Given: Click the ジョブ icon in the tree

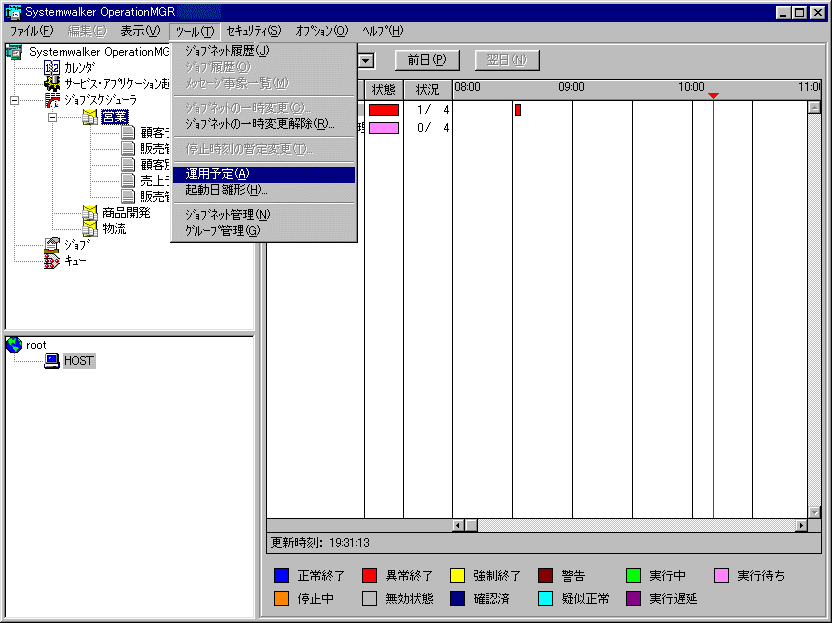Looking at the screenshot, I should pyautogui.click(x=51, y=245).
